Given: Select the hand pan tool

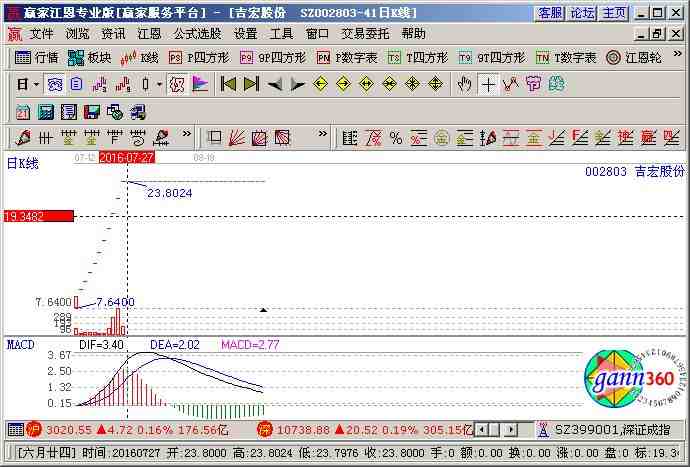Looking at the screenshot, I should [464, 84].
